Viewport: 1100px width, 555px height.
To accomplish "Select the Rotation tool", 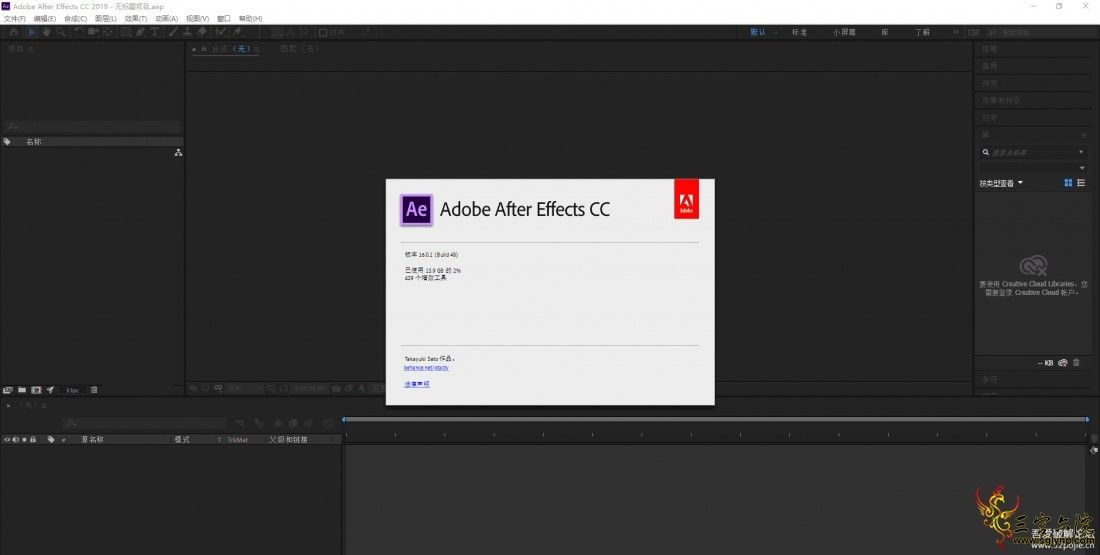I will pos(79,32).
